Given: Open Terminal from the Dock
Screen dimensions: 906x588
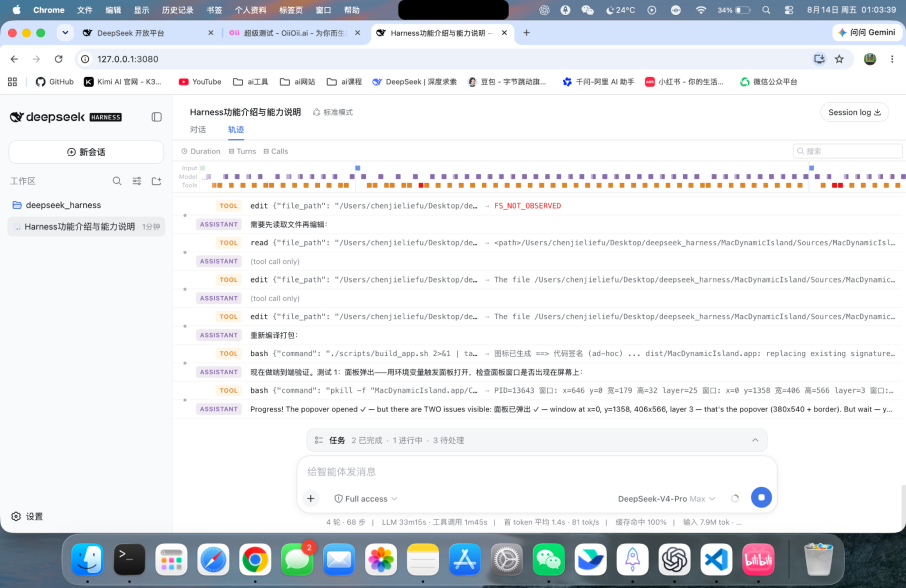Looking at the screenshot, I should (x=129, y=559).
